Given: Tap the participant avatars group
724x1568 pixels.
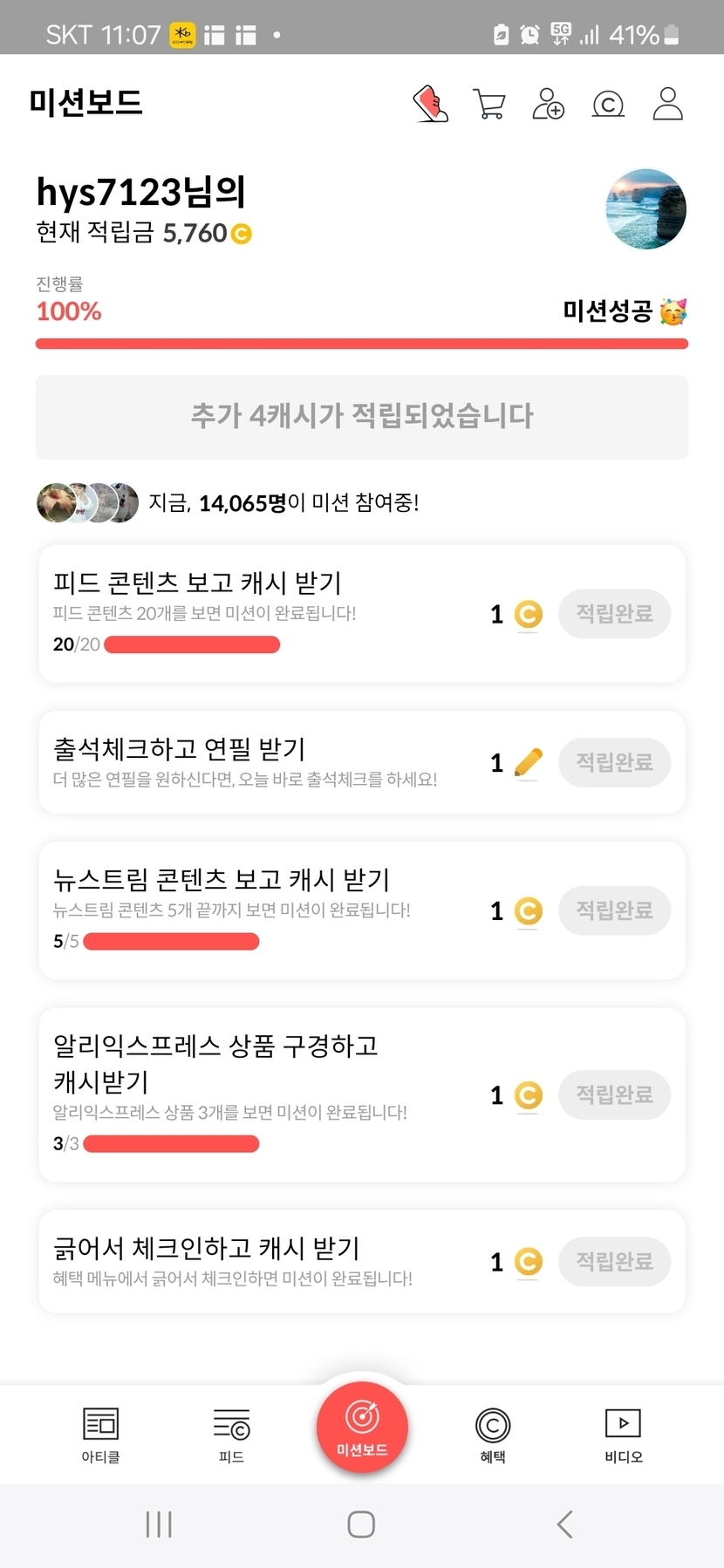Looking at the screenshot, I should 87,502.
